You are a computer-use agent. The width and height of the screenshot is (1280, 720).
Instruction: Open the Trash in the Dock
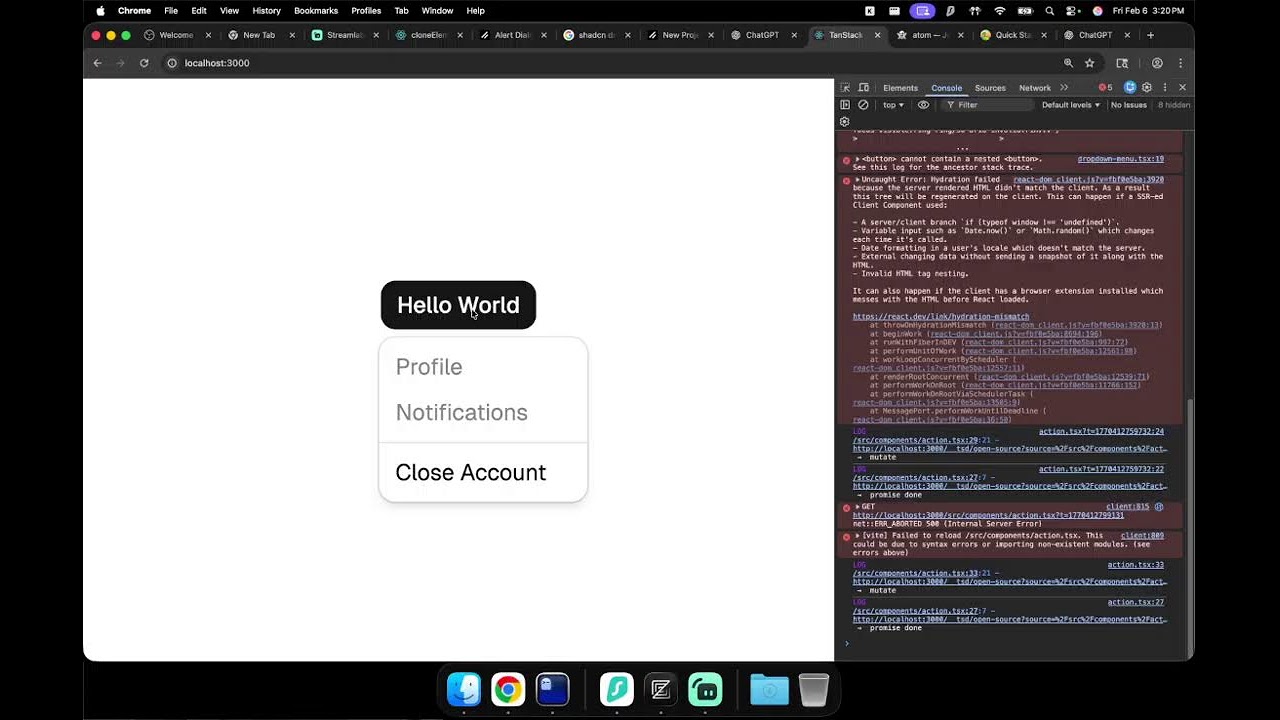814,689
